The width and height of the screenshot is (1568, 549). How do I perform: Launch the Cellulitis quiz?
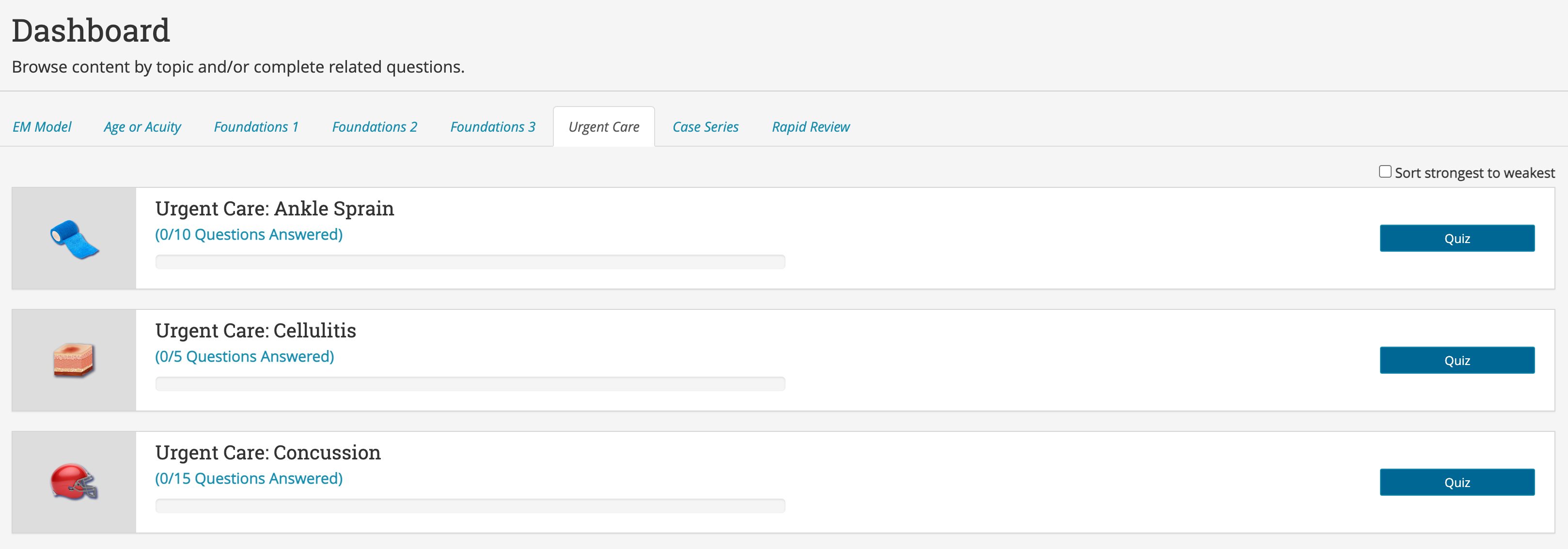point(1457,360)
